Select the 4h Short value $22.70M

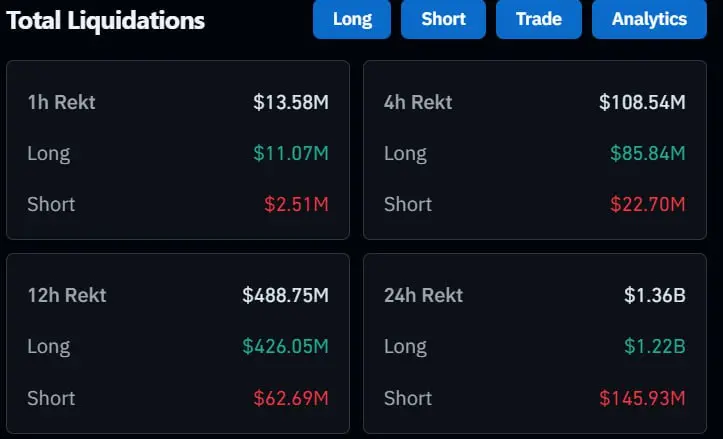click(647, 204)
